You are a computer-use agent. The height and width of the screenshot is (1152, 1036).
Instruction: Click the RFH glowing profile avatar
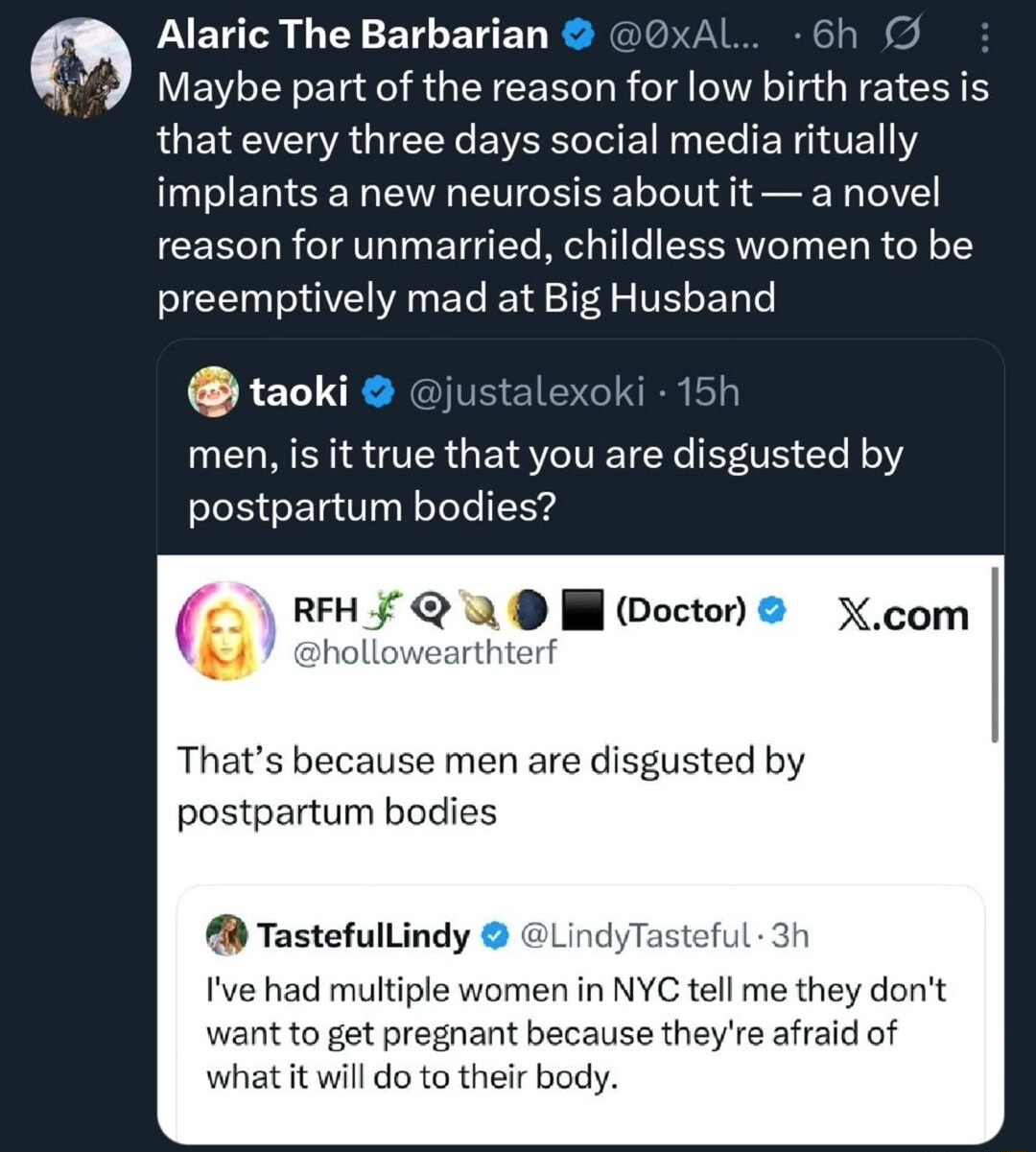(x=226, y=629)
